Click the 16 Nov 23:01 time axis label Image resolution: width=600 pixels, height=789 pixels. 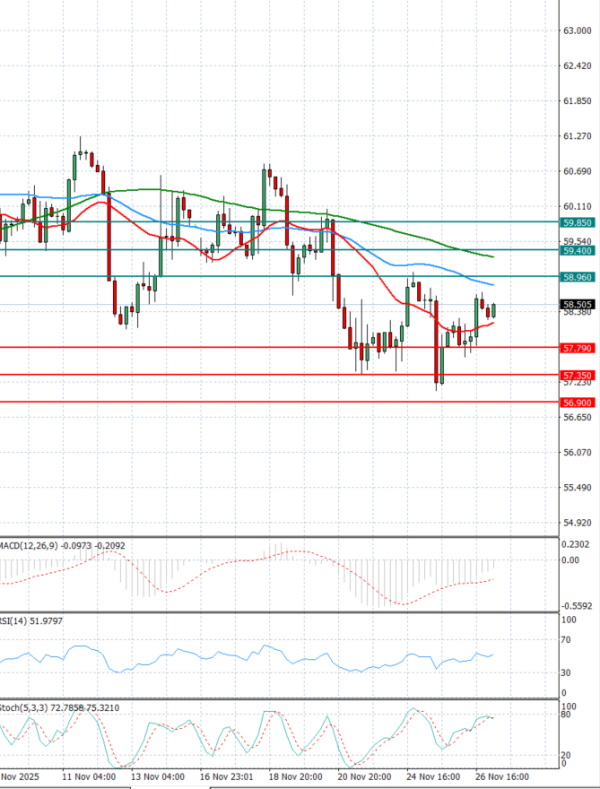pyautogui.click(x=226, y=775)
